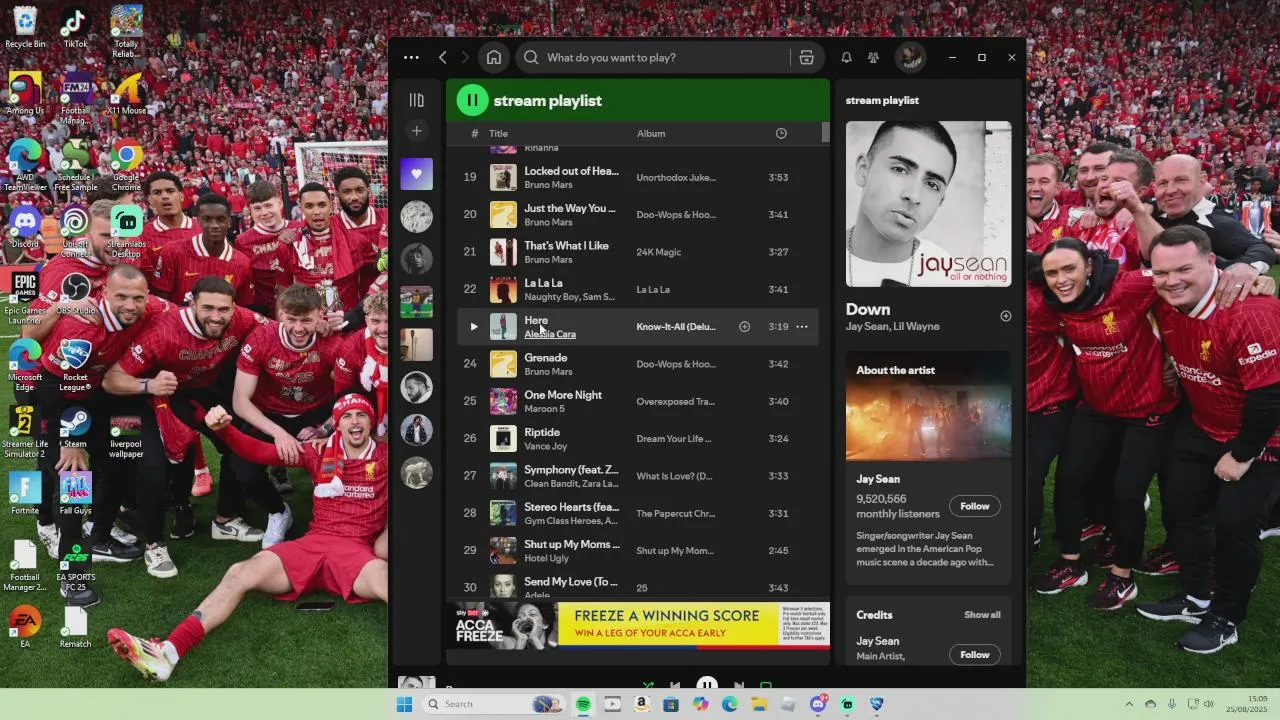The image size is (1280, 720).
Task: Open second playlist thumbnail in library sidebar
Action: pos(417,217)
